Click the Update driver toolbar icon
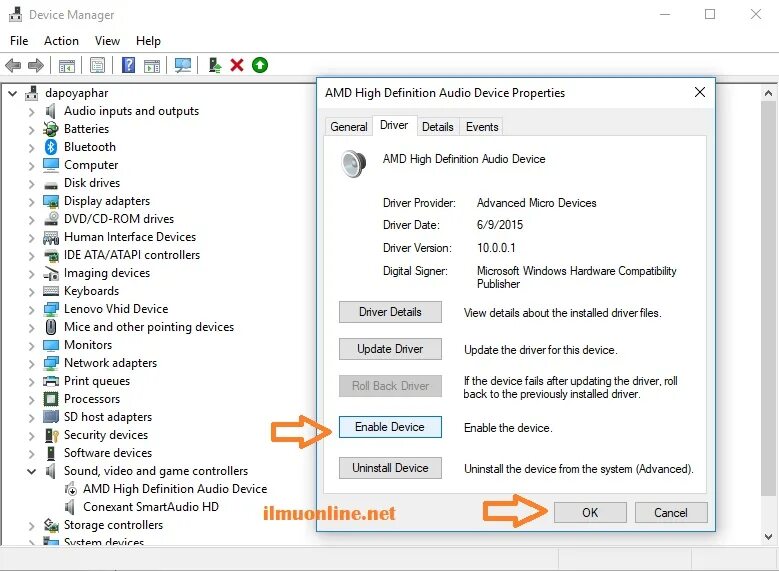Image resolution: width=779 pixels, height=571 pixels. [214, 65]
